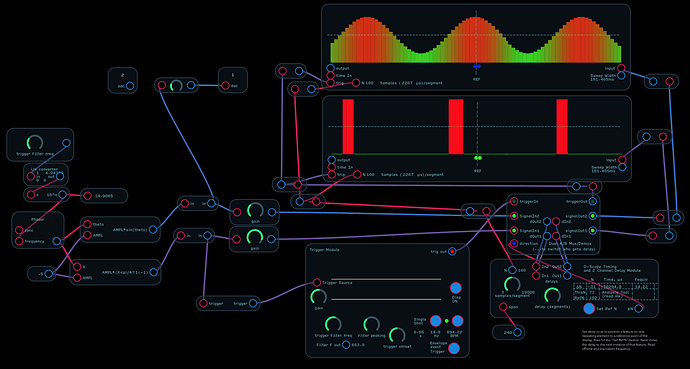Click the delay (segments) knob
This screenshot has height=369, width=690.
[x=552, y=296]
